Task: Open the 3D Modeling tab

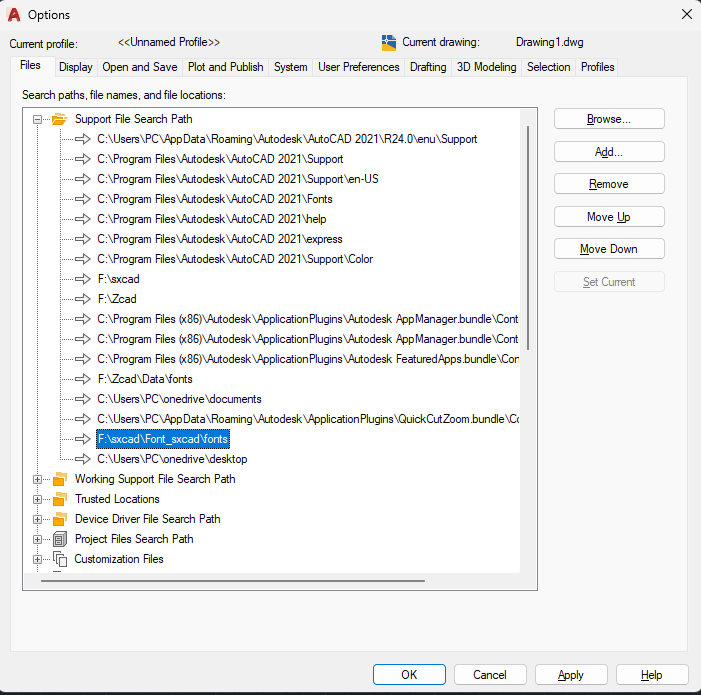Action: click(486, 67)
